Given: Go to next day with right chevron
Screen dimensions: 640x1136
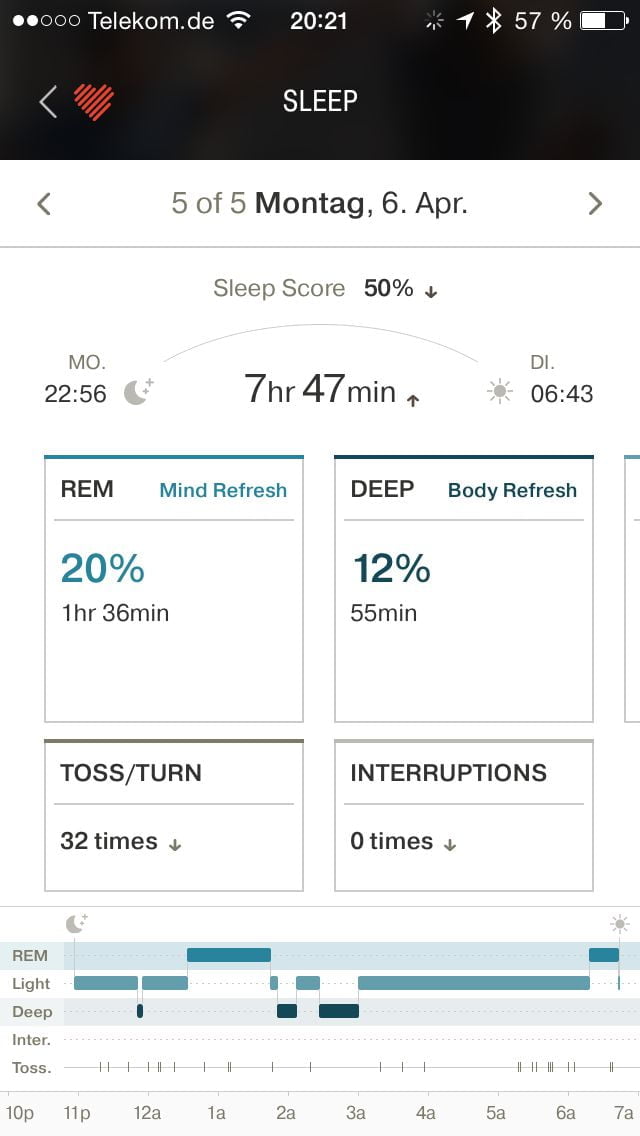Looking at the screenshot, I should pos(595,204).
